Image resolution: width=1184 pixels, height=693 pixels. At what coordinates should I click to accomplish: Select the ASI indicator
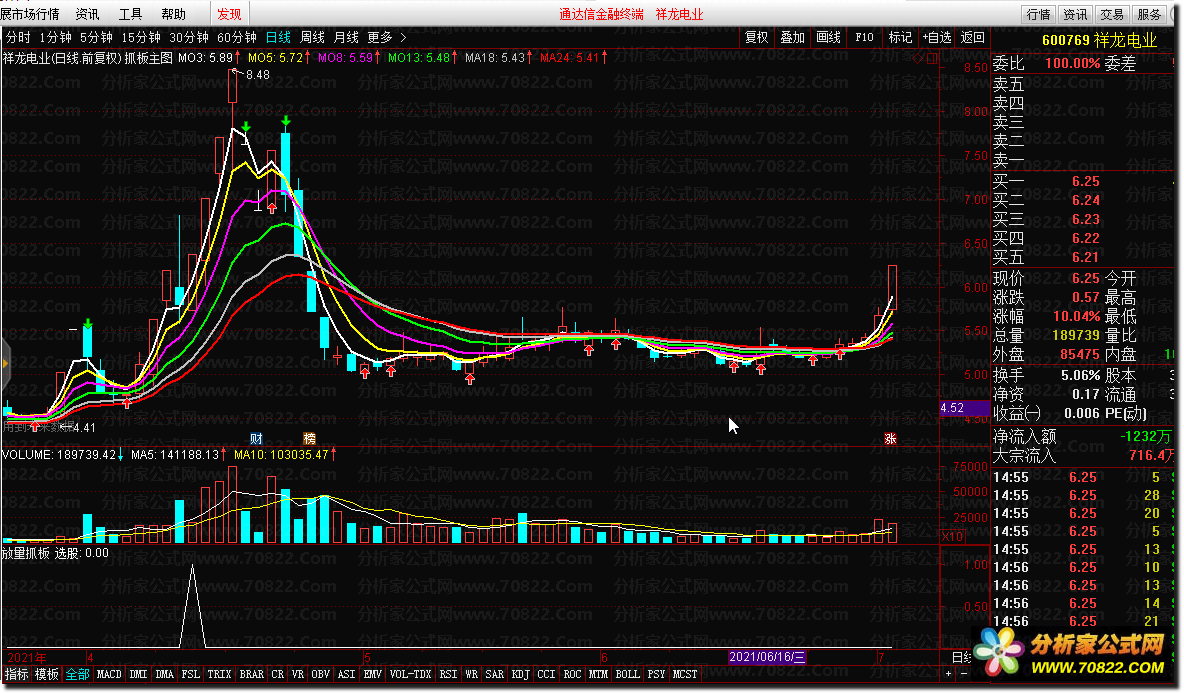[x=347, y=674]
